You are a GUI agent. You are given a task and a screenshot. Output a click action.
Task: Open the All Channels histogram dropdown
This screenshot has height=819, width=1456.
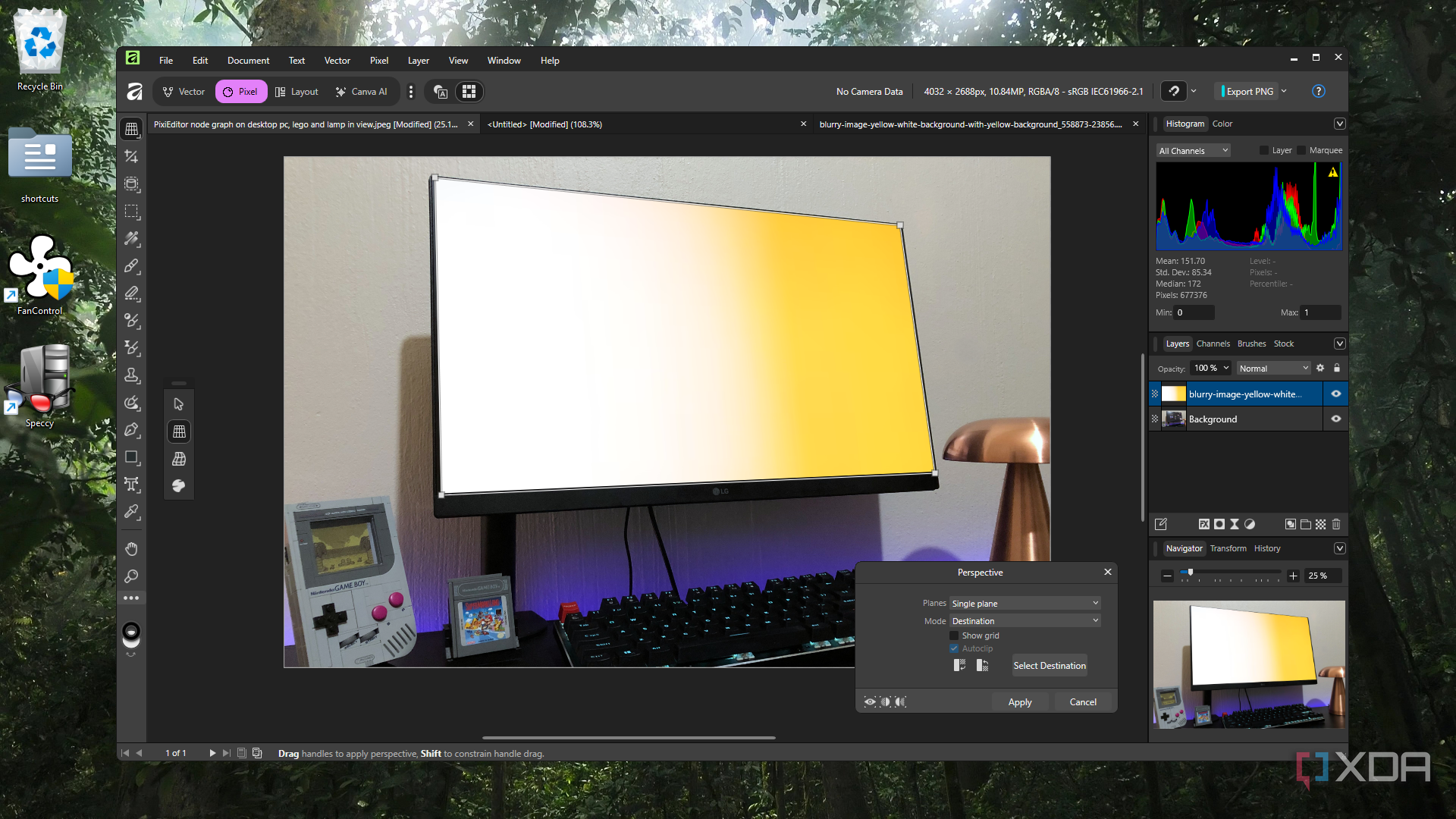coord(1193,150)
